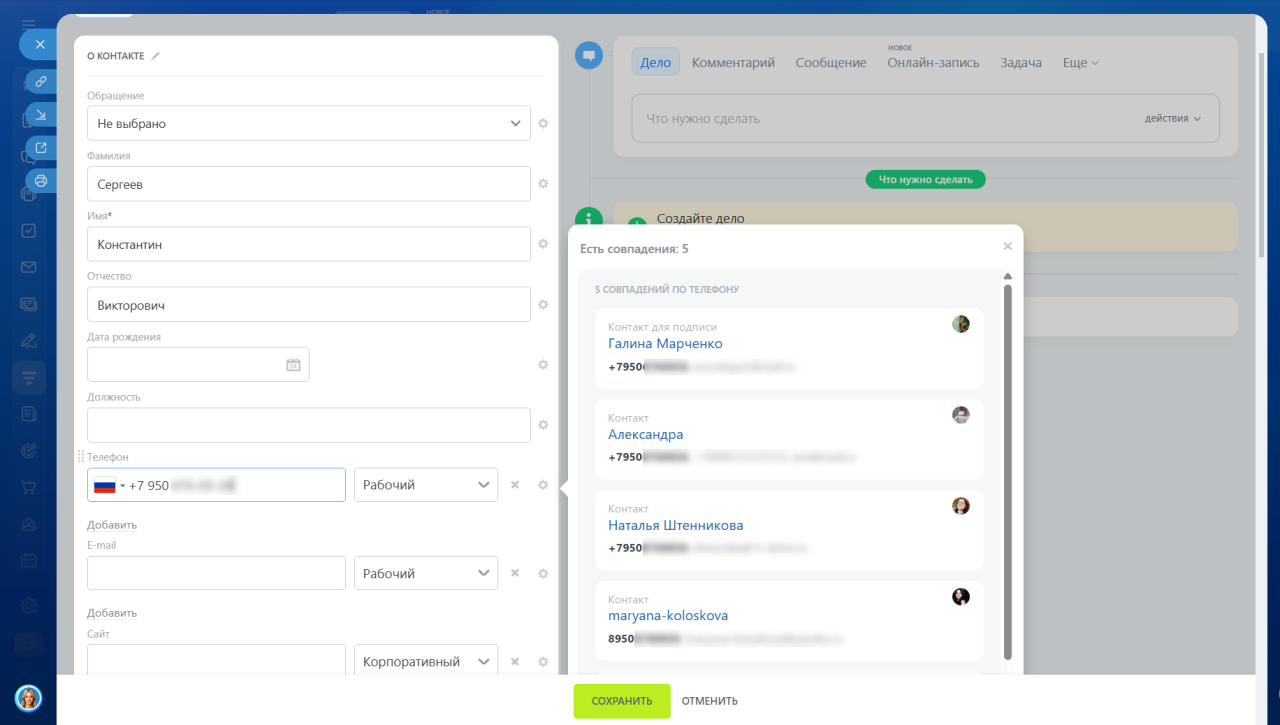This screenshot has height=725, width=1280.
Task: Click the copy link icon in side panel
Action: click(41, 81)
